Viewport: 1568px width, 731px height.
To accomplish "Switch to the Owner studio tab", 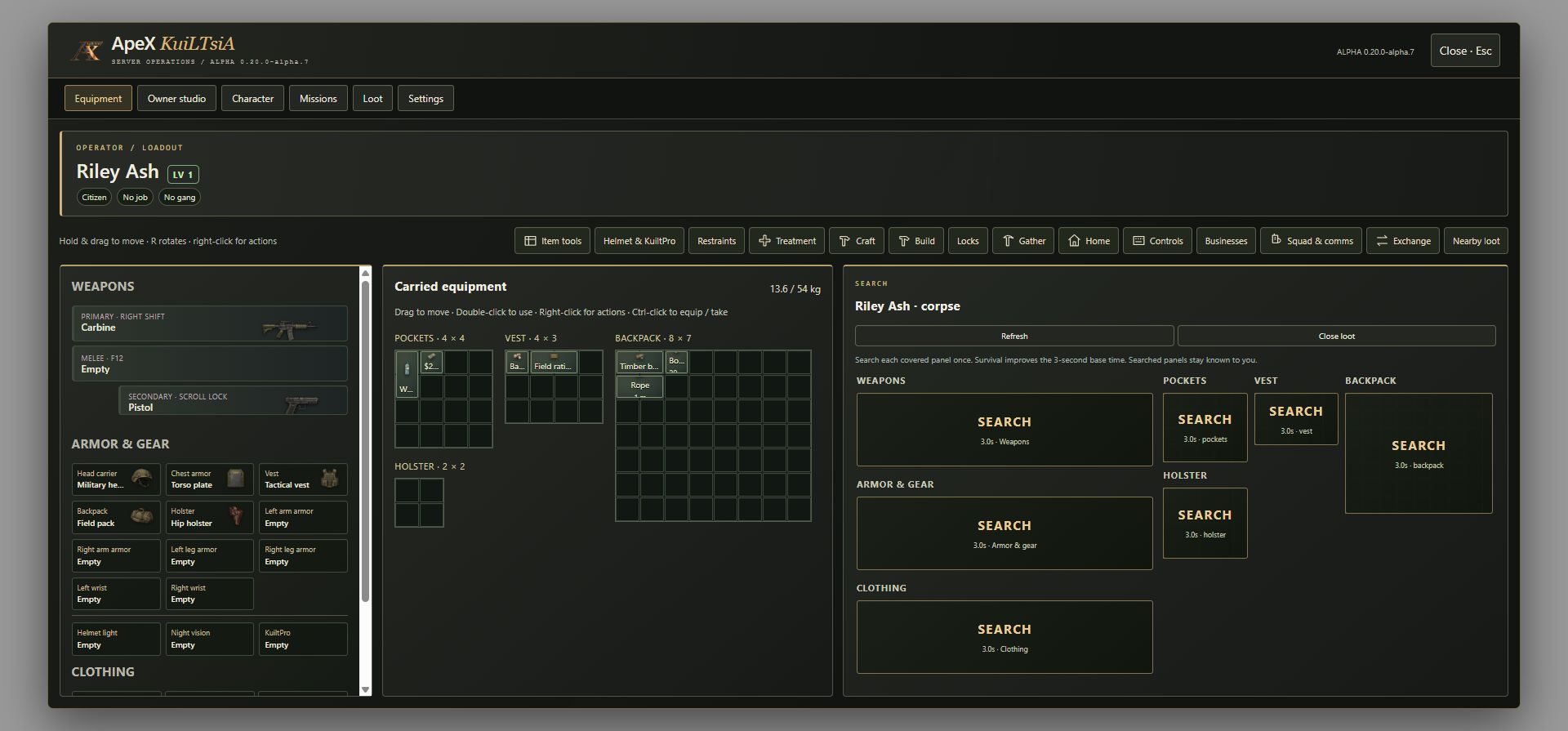I will tap(176, 99).
